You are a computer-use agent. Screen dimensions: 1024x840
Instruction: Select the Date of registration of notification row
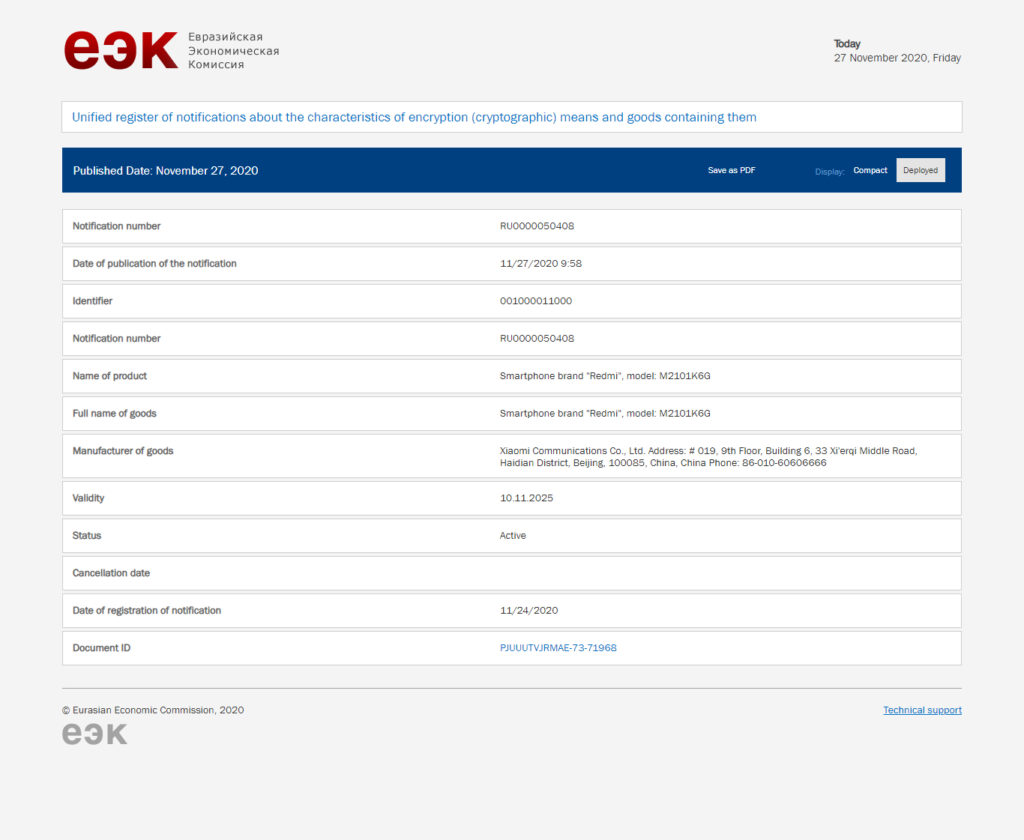coord(512,610)
